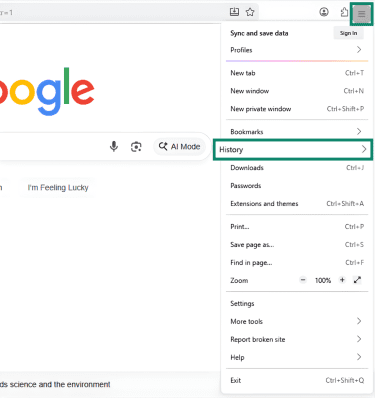
Task: Open the Firefox hamburger application menu
Action: point(361,14)
